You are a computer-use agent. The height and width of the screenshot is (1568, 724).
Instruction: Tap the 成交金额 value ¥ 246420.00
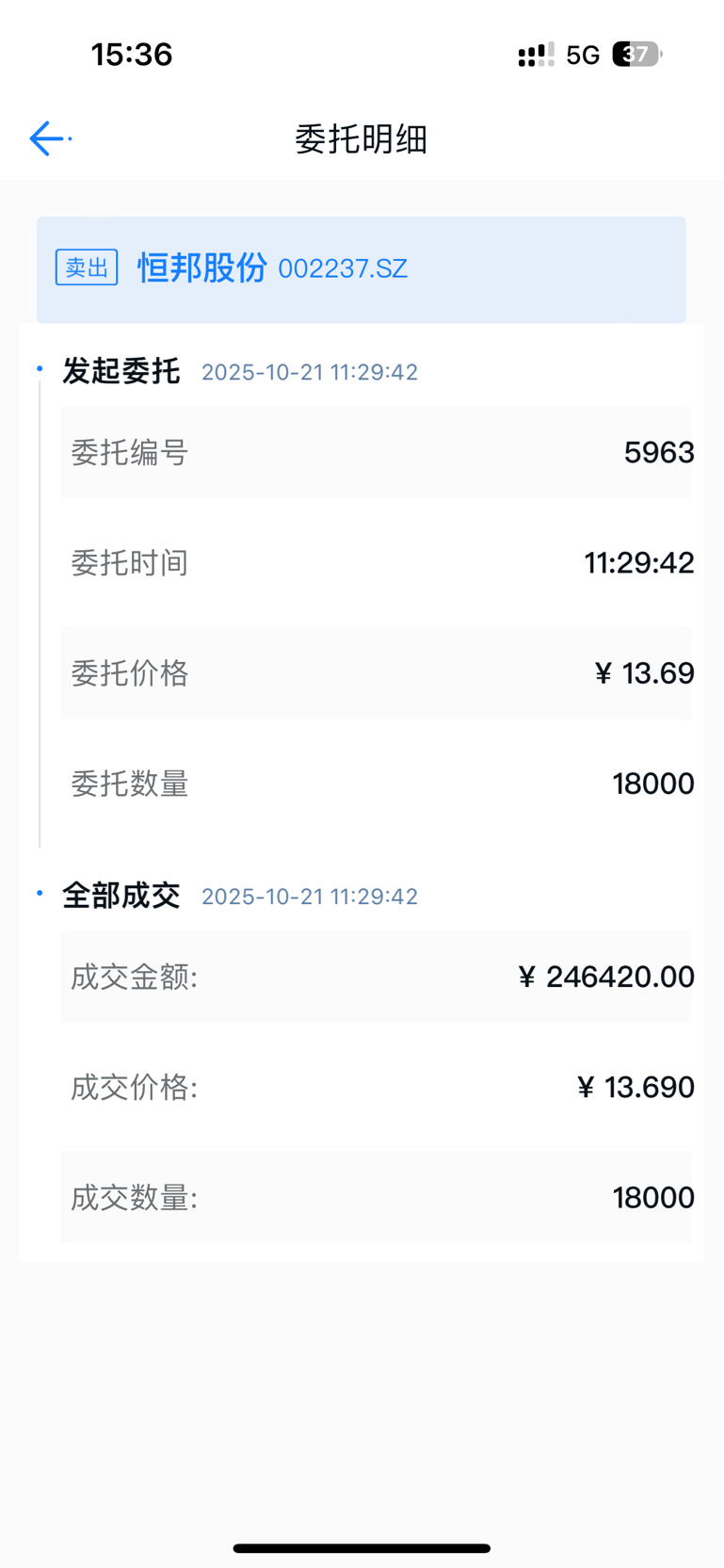(x=606, y=977)
